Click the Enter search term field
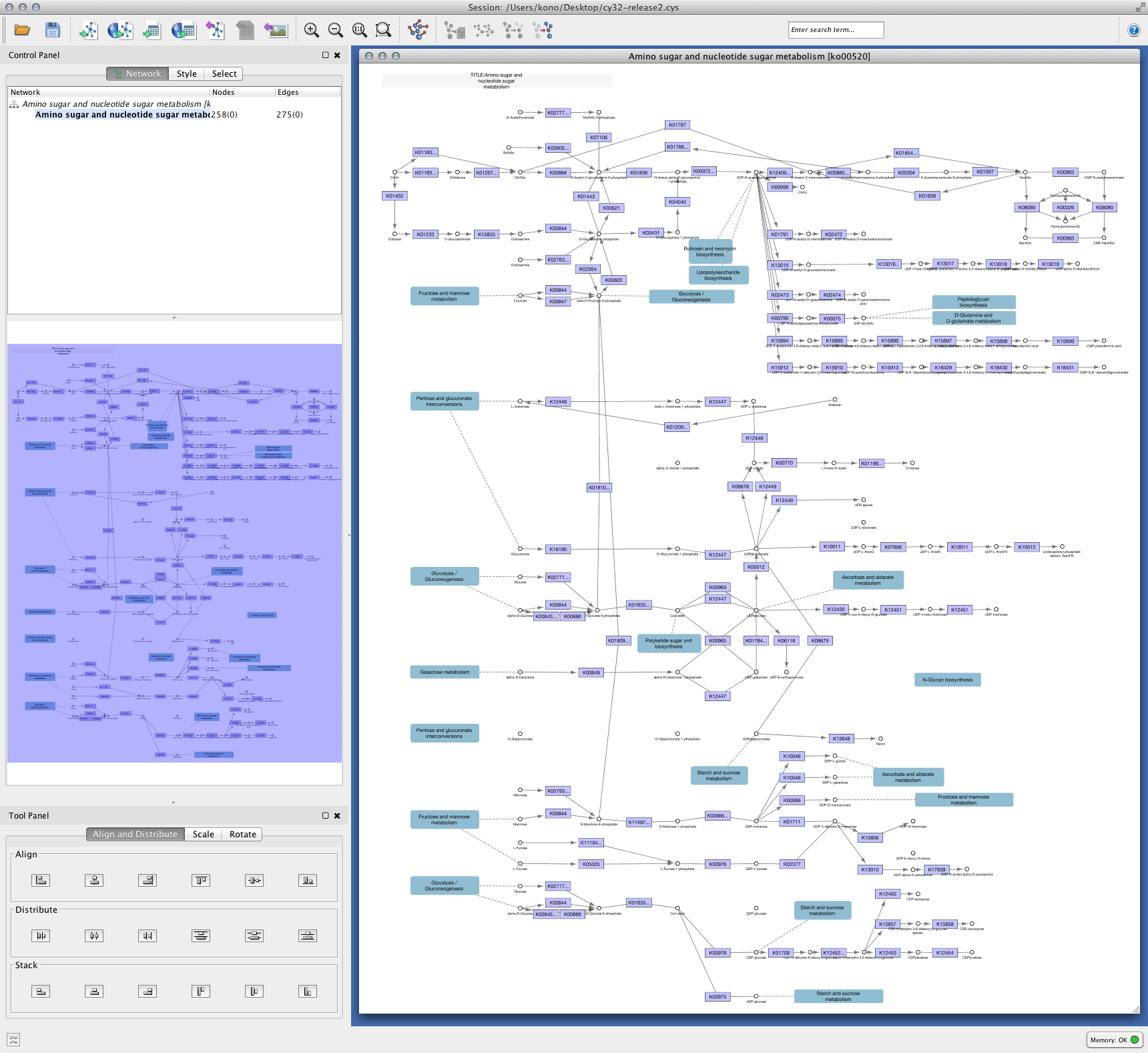The image size is (1148, 1053). [835, 30]
